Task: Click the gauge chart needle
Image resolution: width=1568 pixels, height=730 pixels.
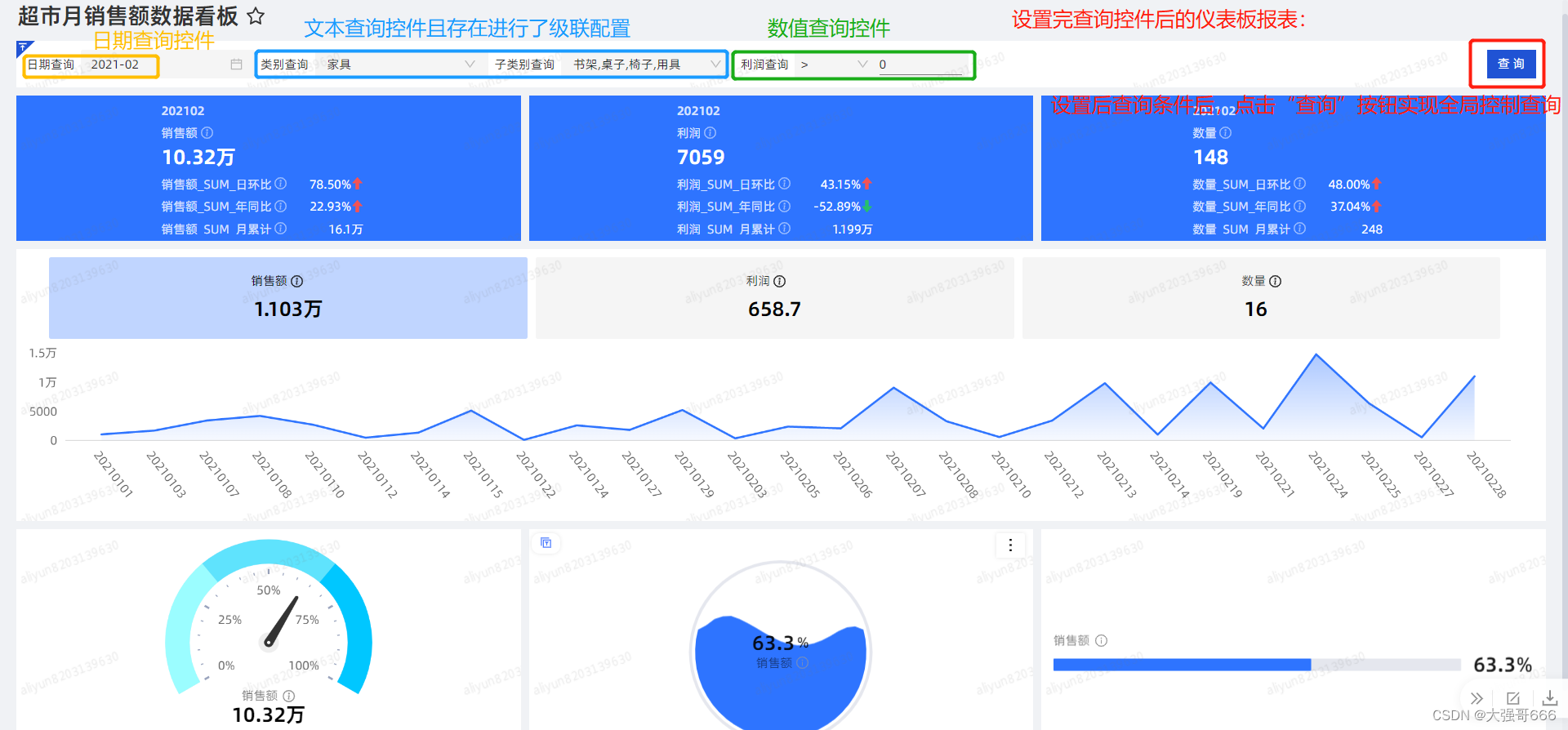Action: click(x=280, y=623)
